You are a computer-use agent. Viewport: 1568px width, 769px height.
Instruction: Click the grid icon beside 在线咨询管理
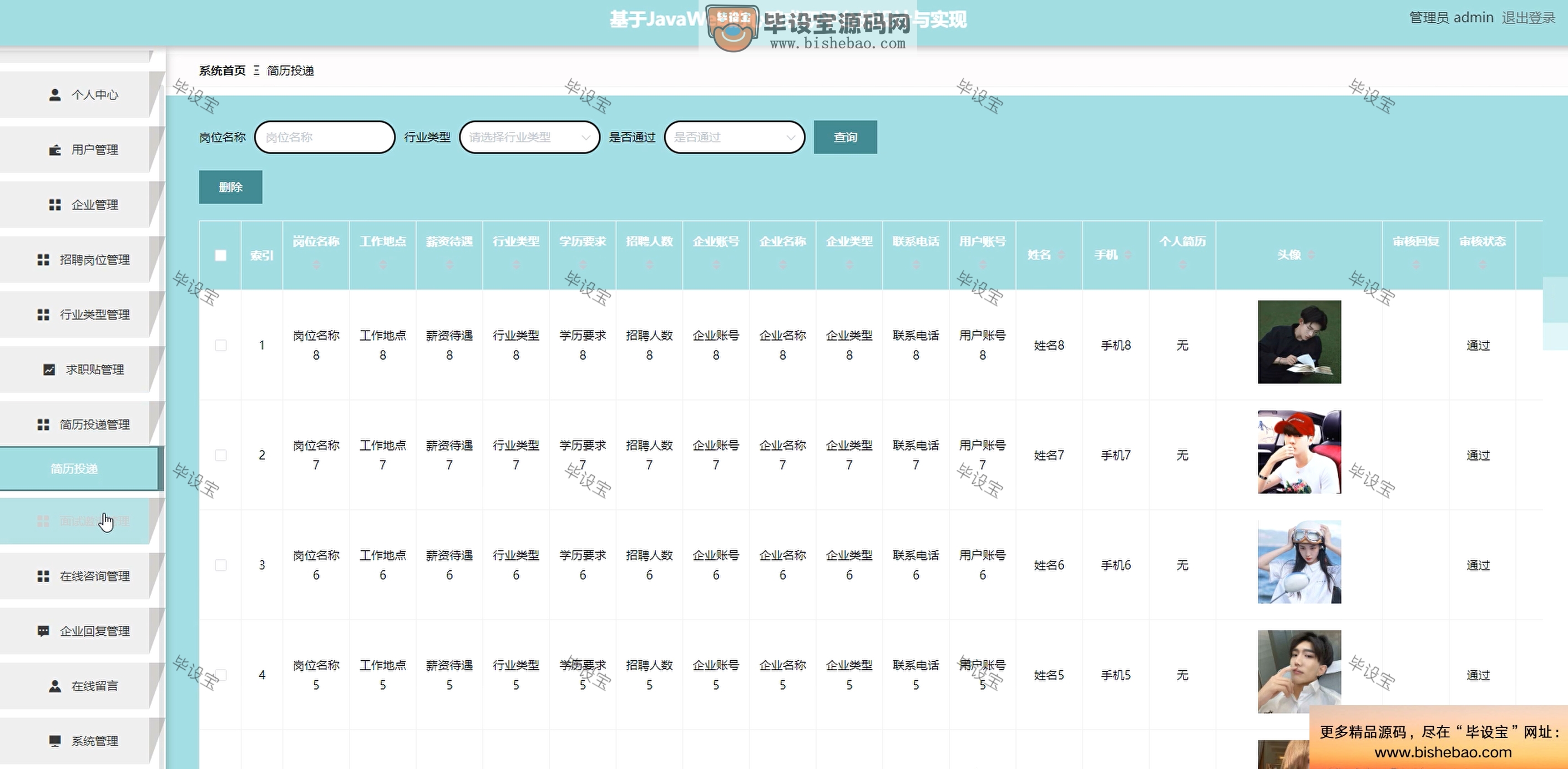[43, 576]
